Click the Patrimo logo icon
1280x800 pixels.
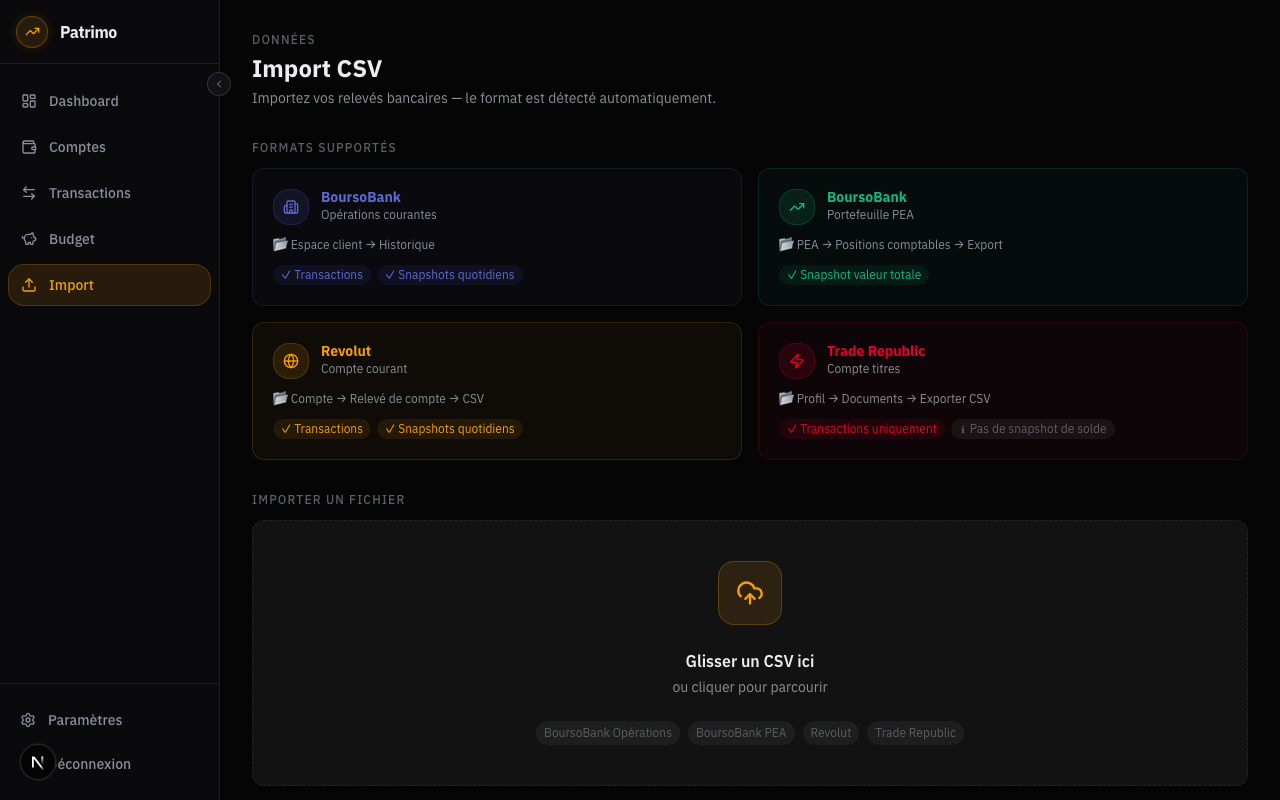(x=31, y=31)
